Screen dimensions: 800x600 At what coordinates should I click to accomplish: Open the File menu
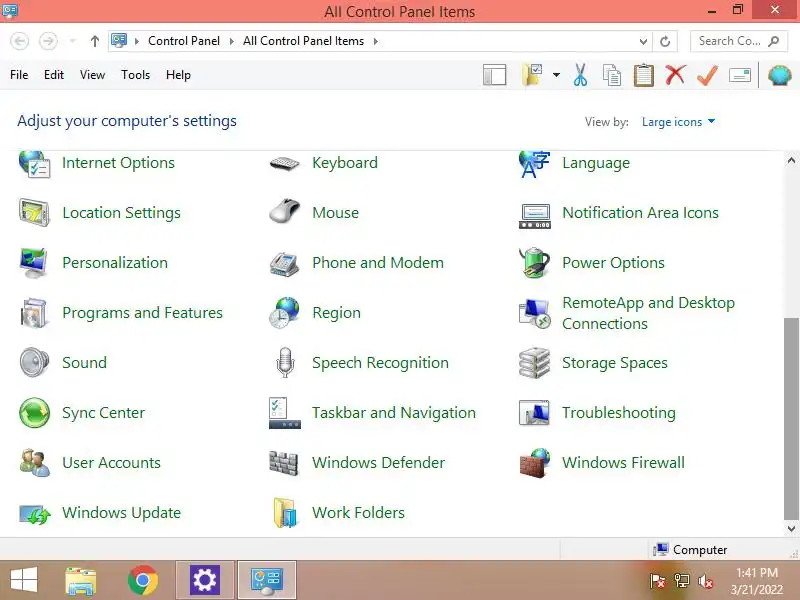coord(19,75)
